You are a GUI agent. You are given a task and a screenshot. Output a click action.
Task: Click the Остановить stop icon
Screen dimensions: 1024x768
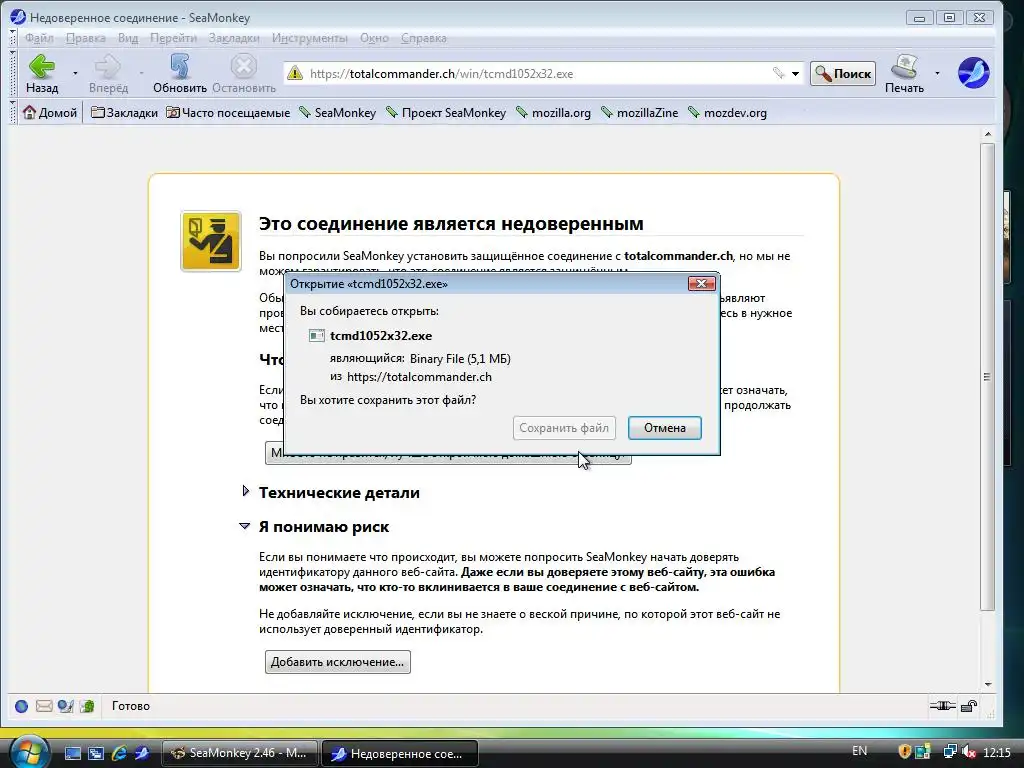click(244, 67)
